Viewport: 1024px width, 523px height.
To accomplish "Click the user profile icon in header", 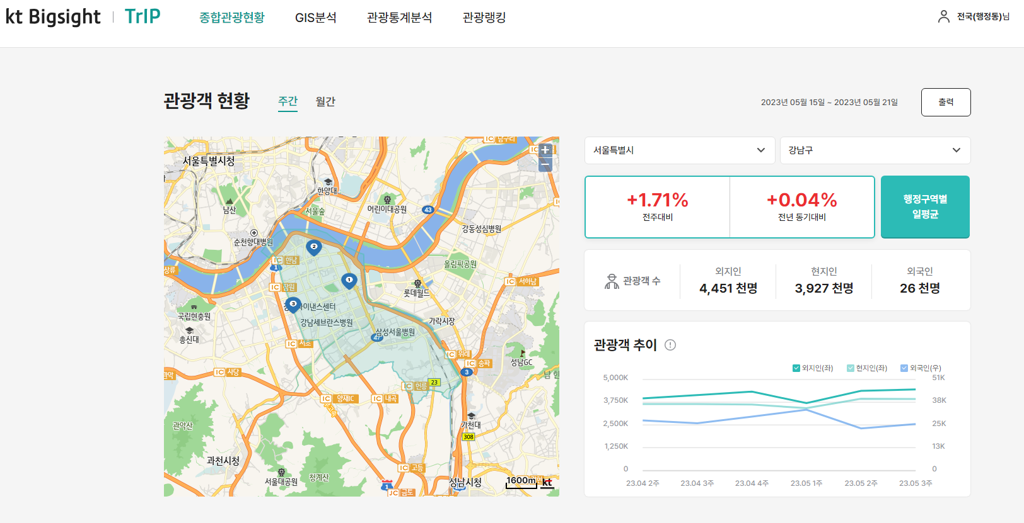I will click(x=943, y=17).
